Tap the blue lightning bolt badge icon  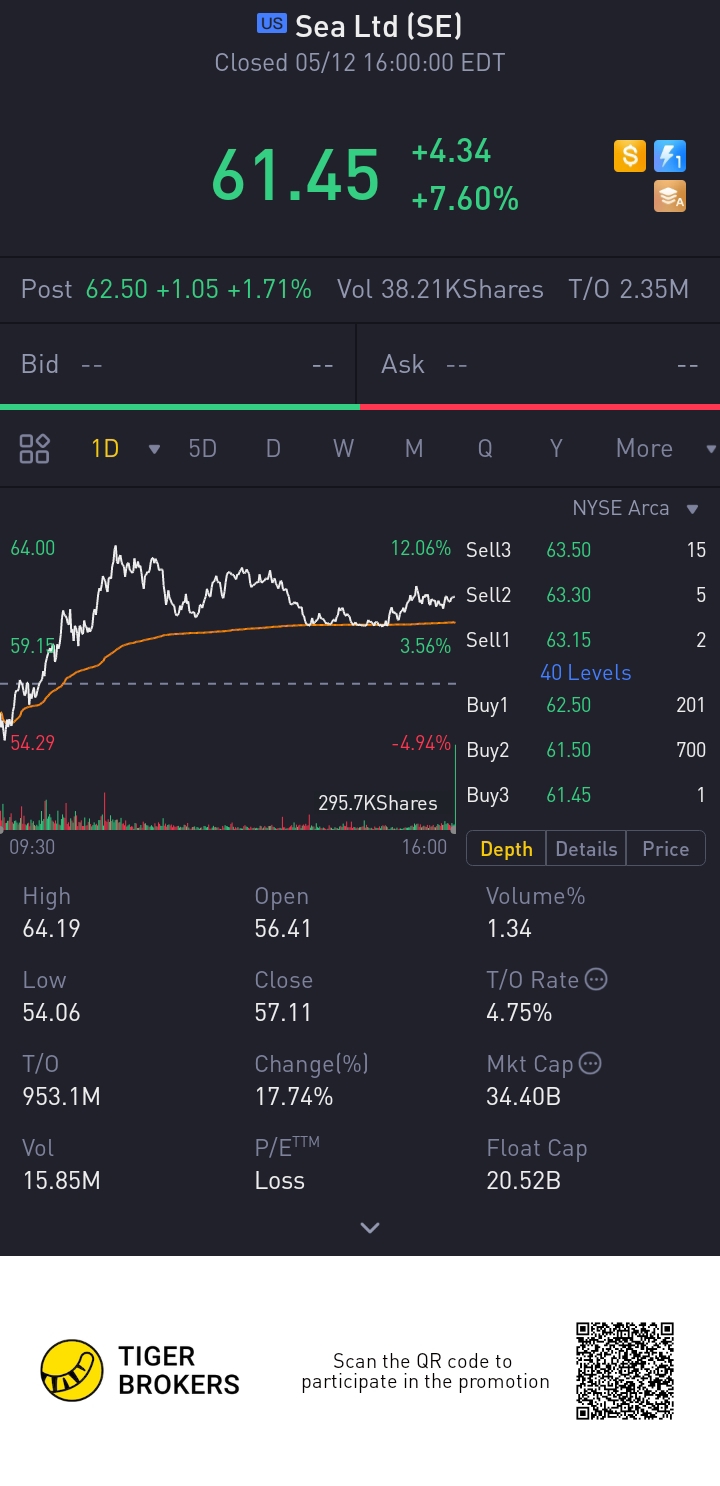[x=670, y=156]
